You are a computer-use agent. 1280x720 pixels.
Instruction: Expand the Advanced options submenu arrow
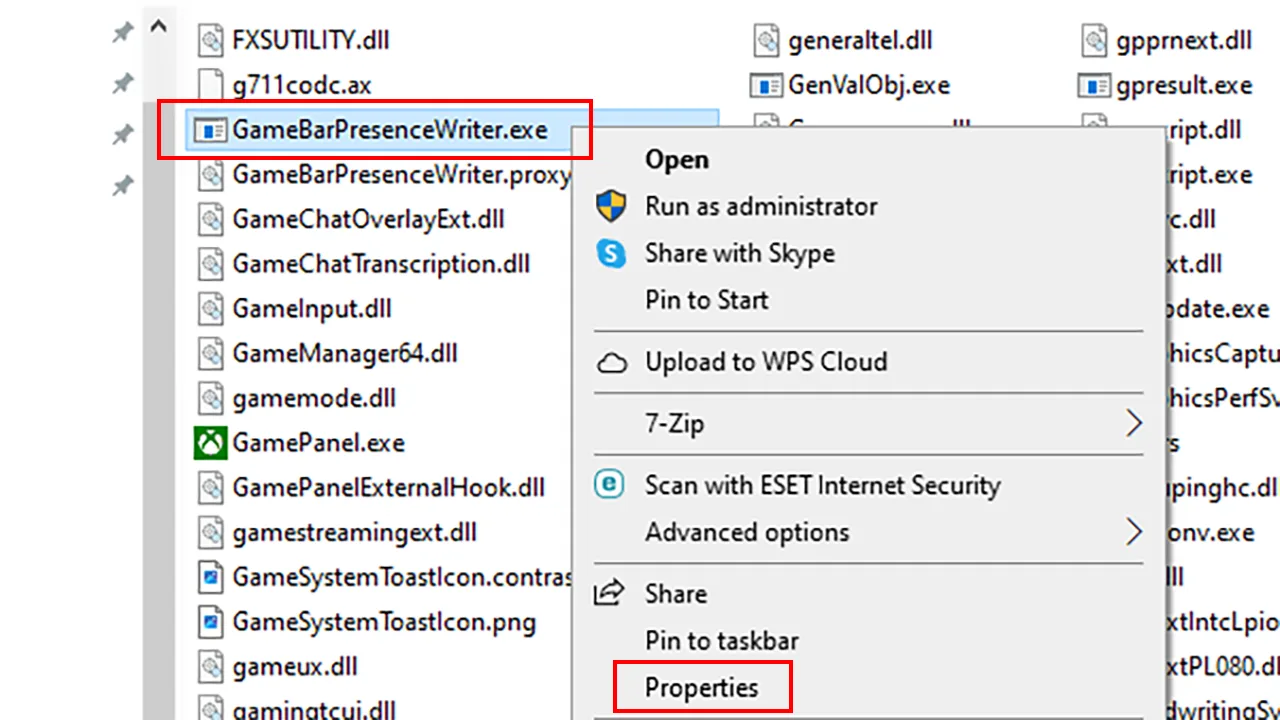(x=1133, y=532)
